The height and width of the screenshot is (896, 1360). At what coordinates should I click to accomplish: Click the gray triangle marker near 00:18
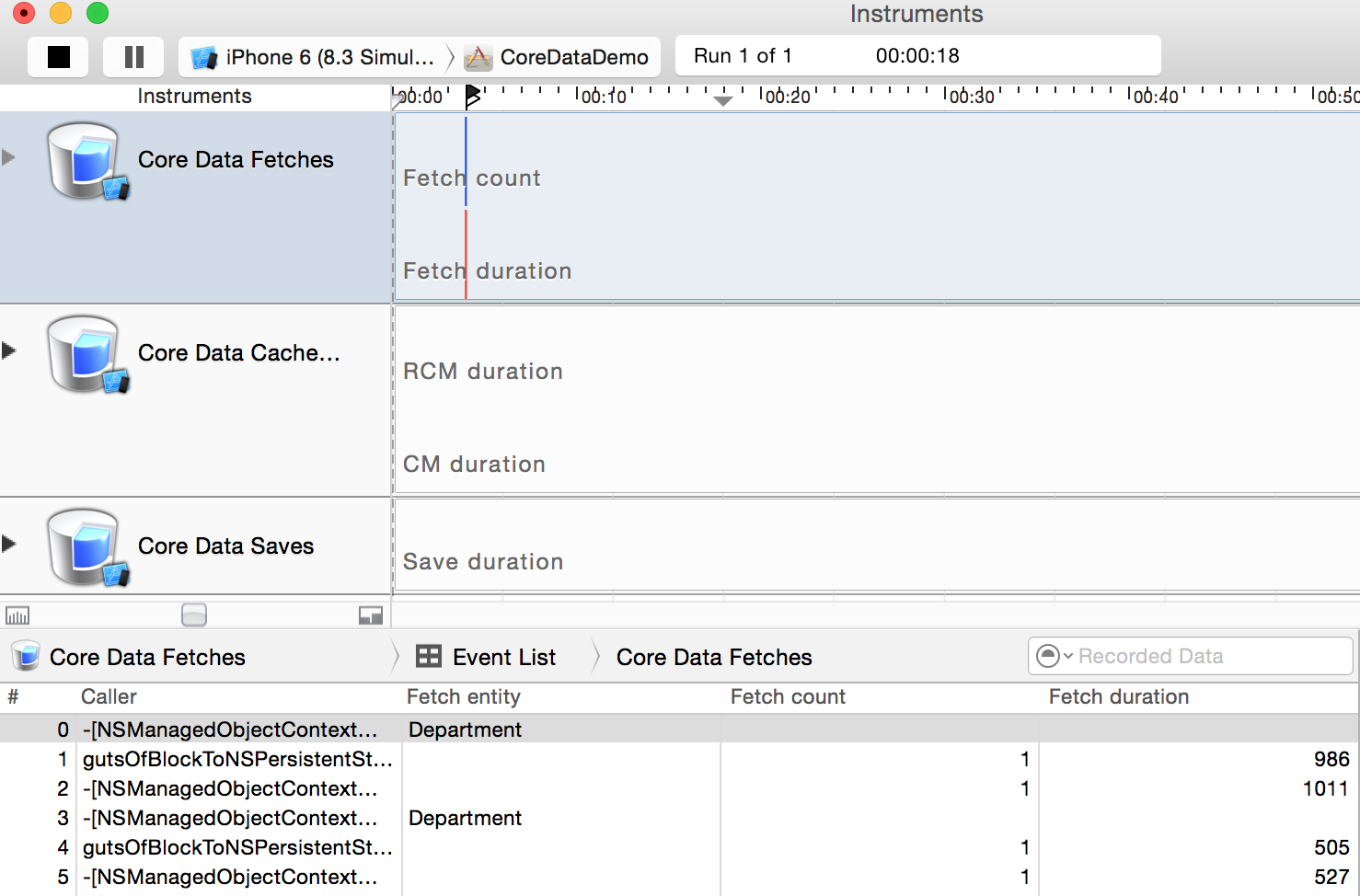tap(723, 101)
